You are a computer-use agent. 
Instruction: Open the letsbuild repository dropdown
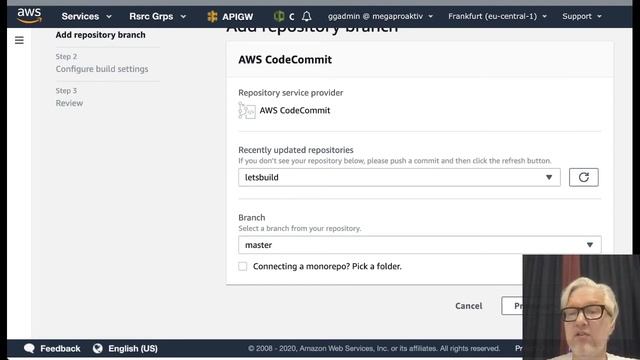[x=399, y=177]
